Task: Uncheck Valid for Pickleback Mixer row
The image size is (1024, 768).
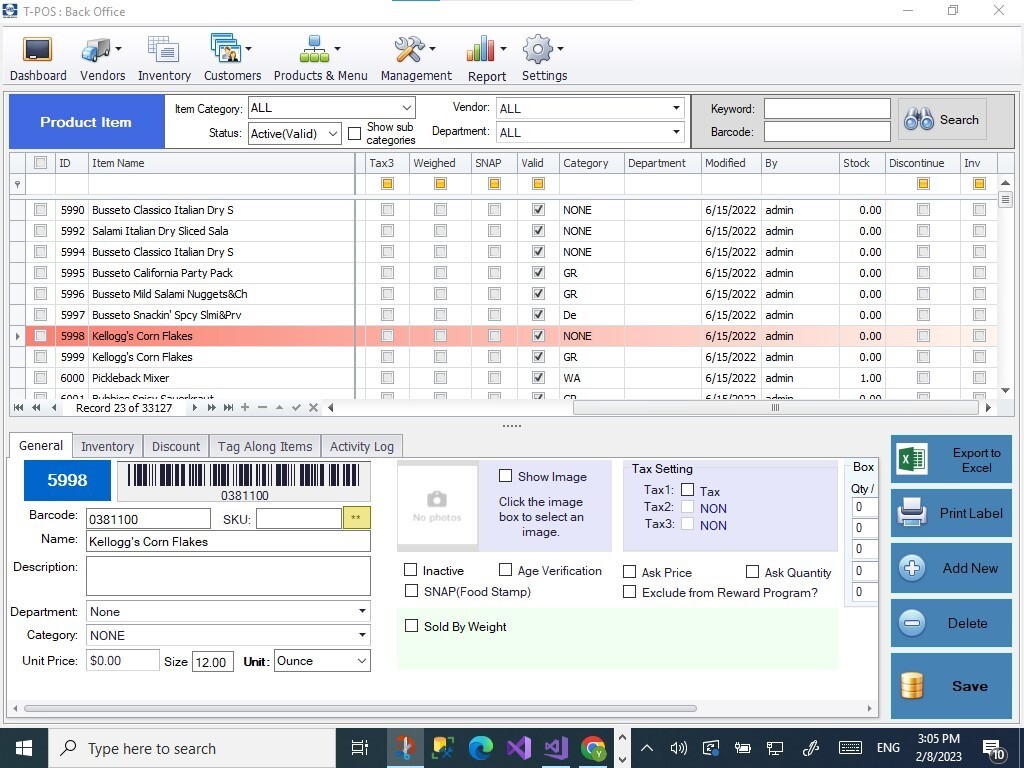Action: click(x=538, y=377)
